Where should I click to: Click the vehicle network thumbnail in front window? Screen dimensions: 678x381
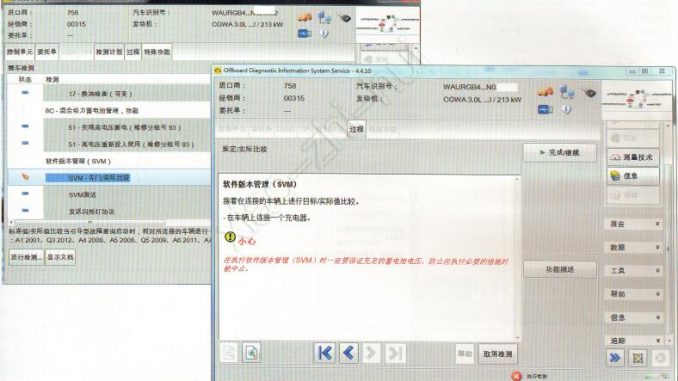coord(636,99)
